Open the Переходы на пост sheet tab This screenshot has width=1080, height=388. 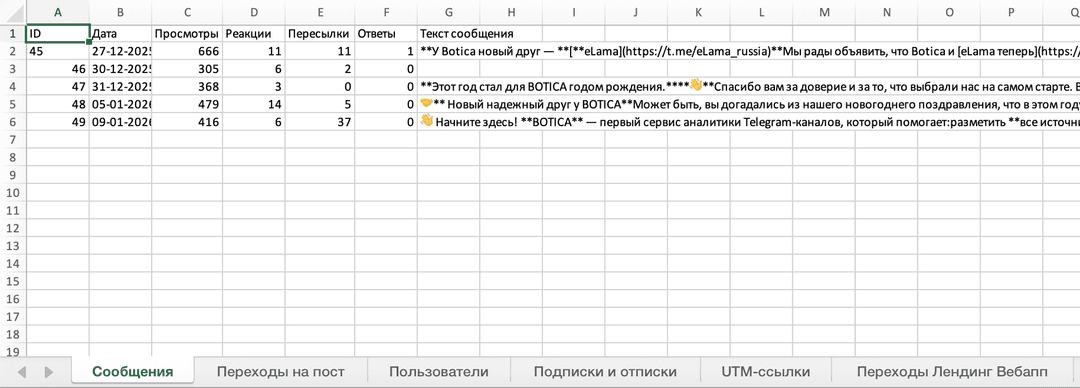[280, 372]
